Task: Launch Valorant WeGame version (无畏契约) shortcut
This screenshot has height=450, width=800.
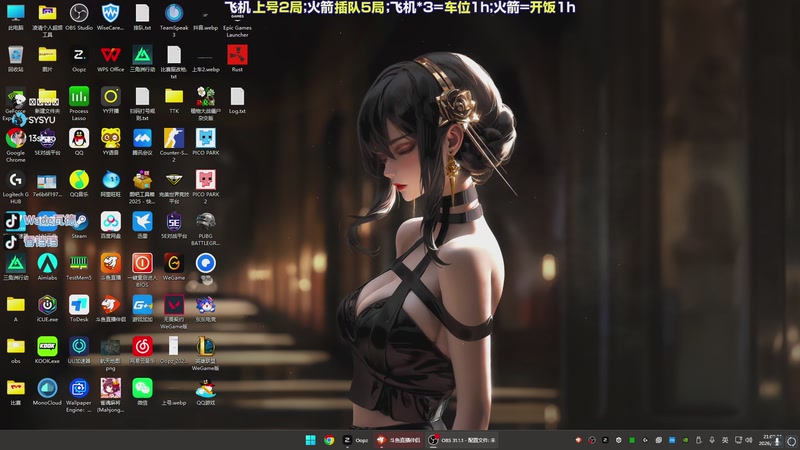Action: 173,311
